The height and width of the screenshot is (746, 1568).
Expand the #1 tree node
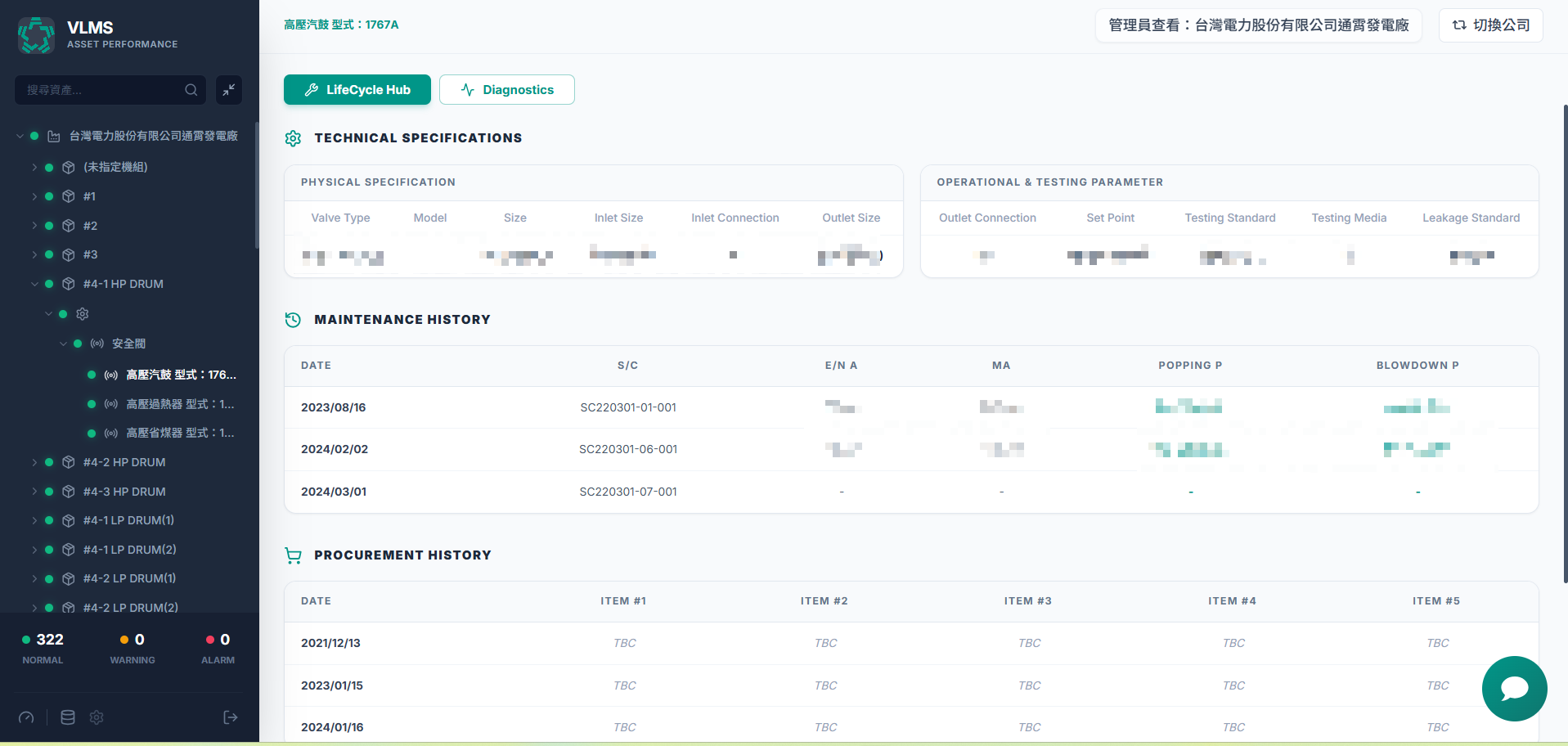click(x=34, y=196)
